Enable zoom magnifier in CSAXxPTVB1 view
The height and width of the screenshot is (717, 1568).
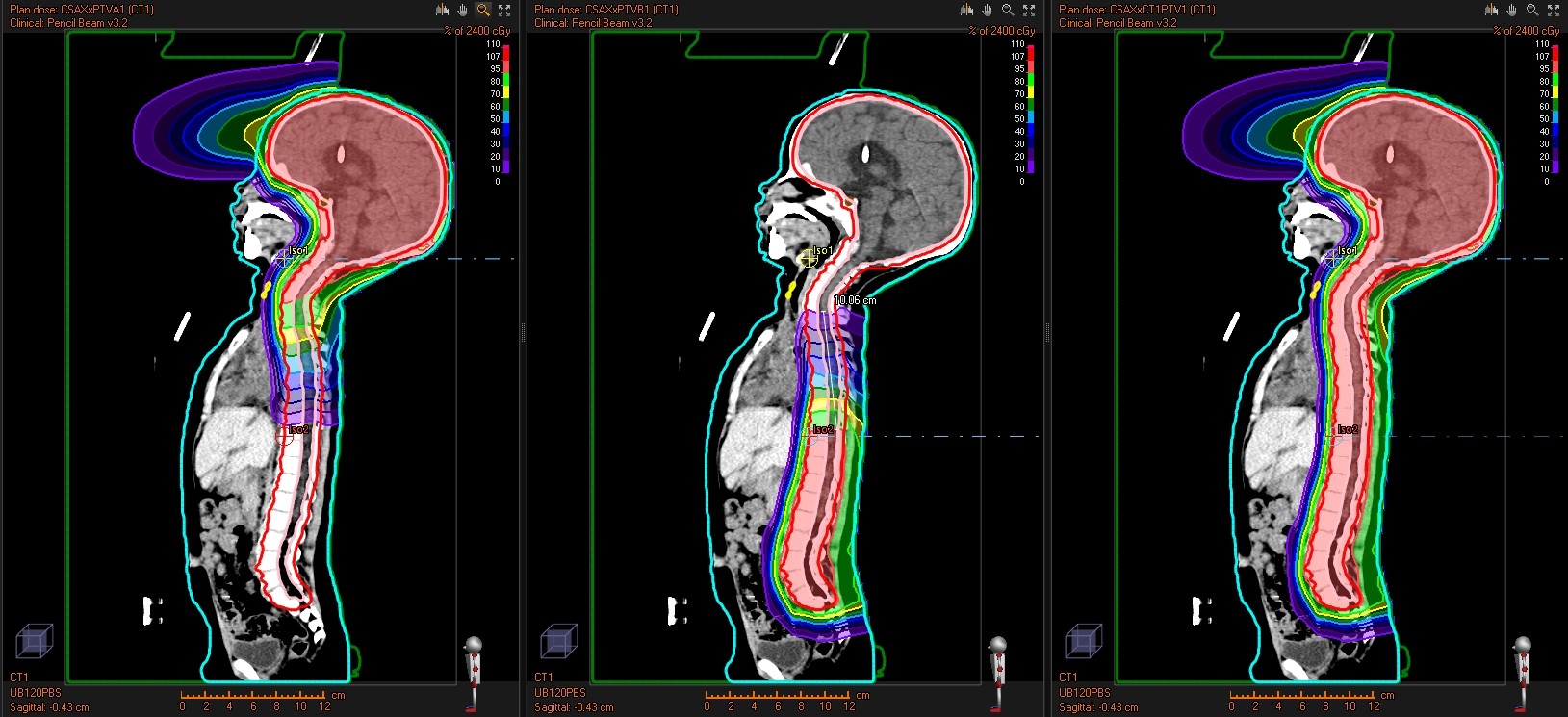pos(1008,10)
